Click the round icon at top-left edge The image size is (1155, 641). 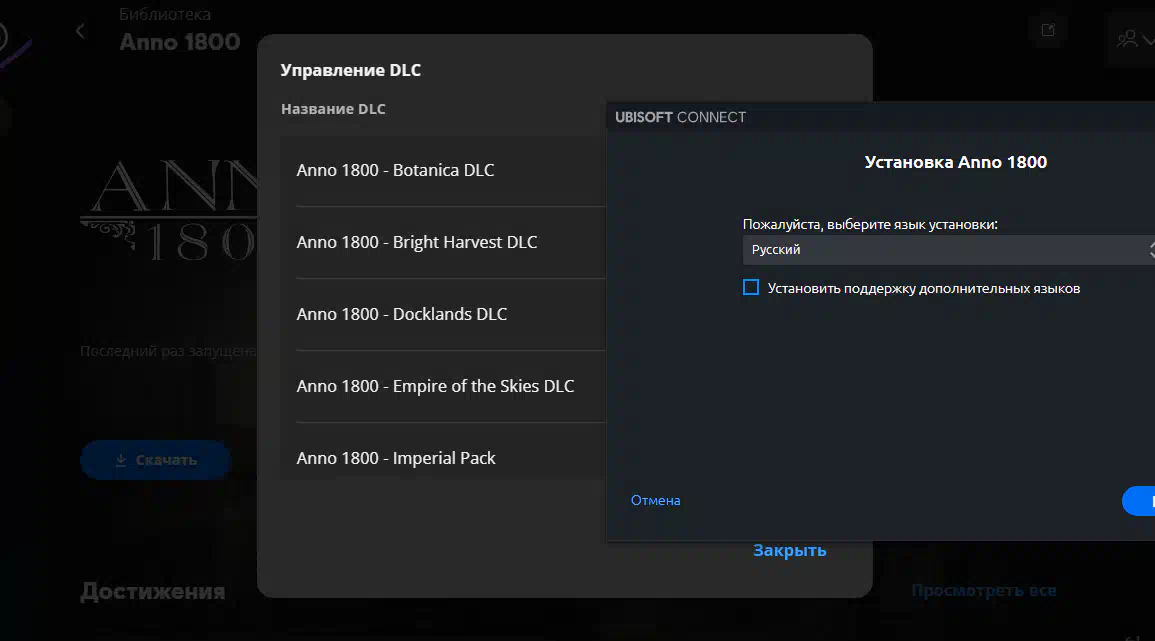(x=3, y=37)
